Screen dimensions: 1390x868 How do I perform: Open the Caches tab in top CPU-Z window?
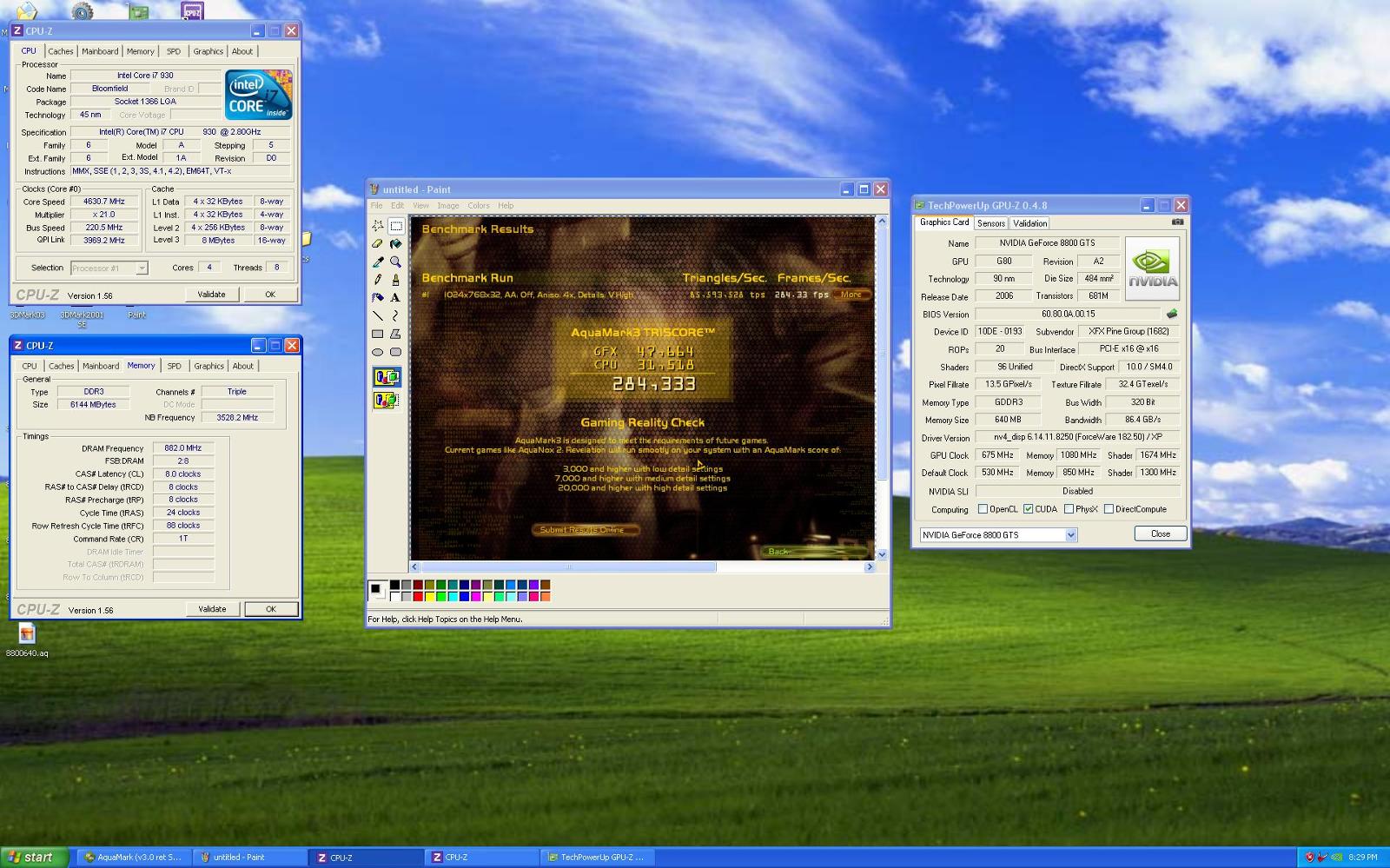(x=61, y=51)
